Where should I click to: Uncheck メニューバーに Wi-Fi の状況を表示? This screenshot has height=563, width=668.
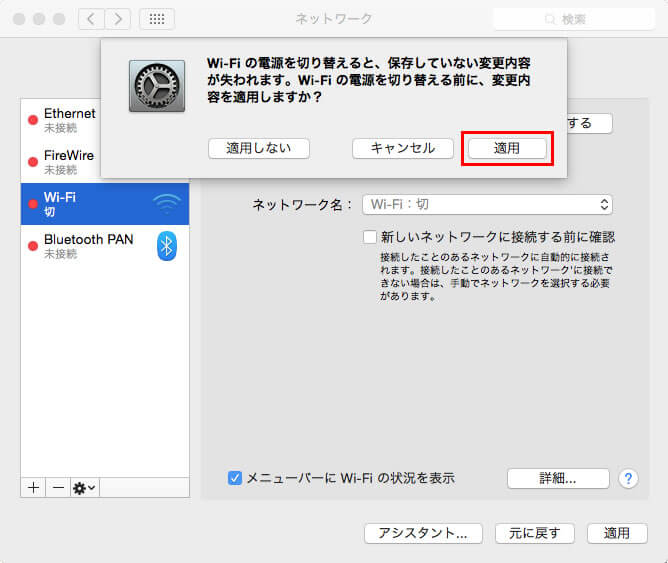tap(235, 478)
